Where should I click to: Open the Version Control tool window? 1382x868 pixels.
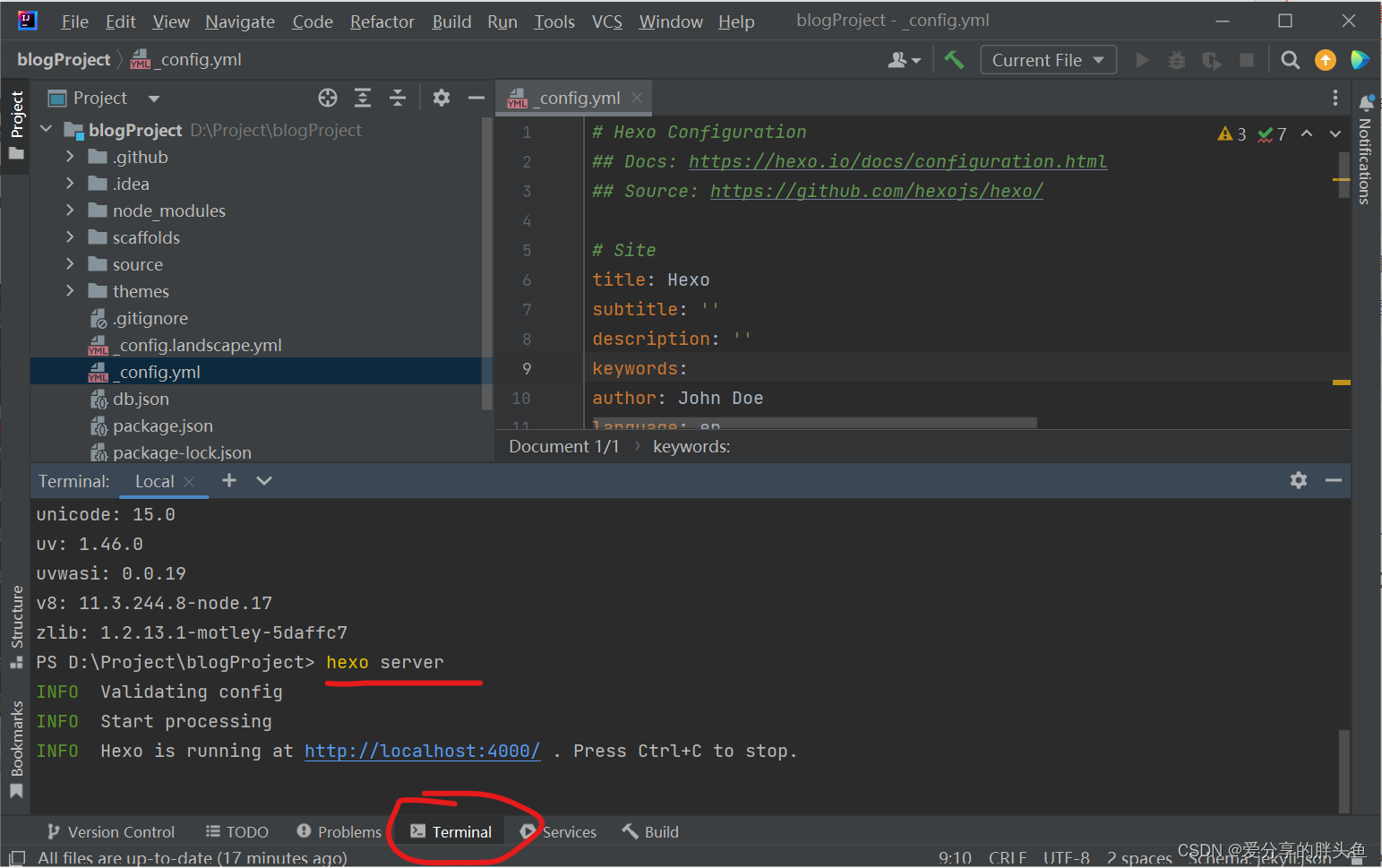pyautogui.click(x=111, y=832)
